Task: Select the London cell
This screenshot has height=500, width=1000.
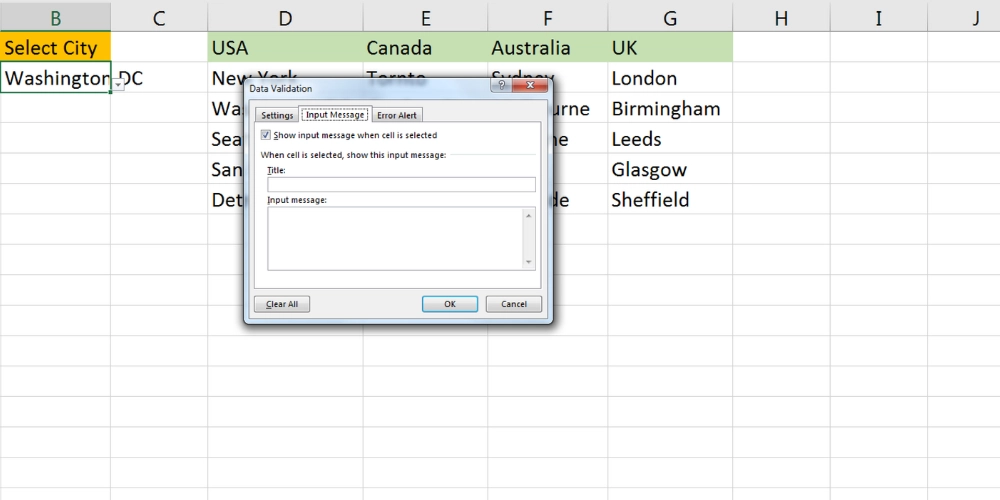Action: 670,78
